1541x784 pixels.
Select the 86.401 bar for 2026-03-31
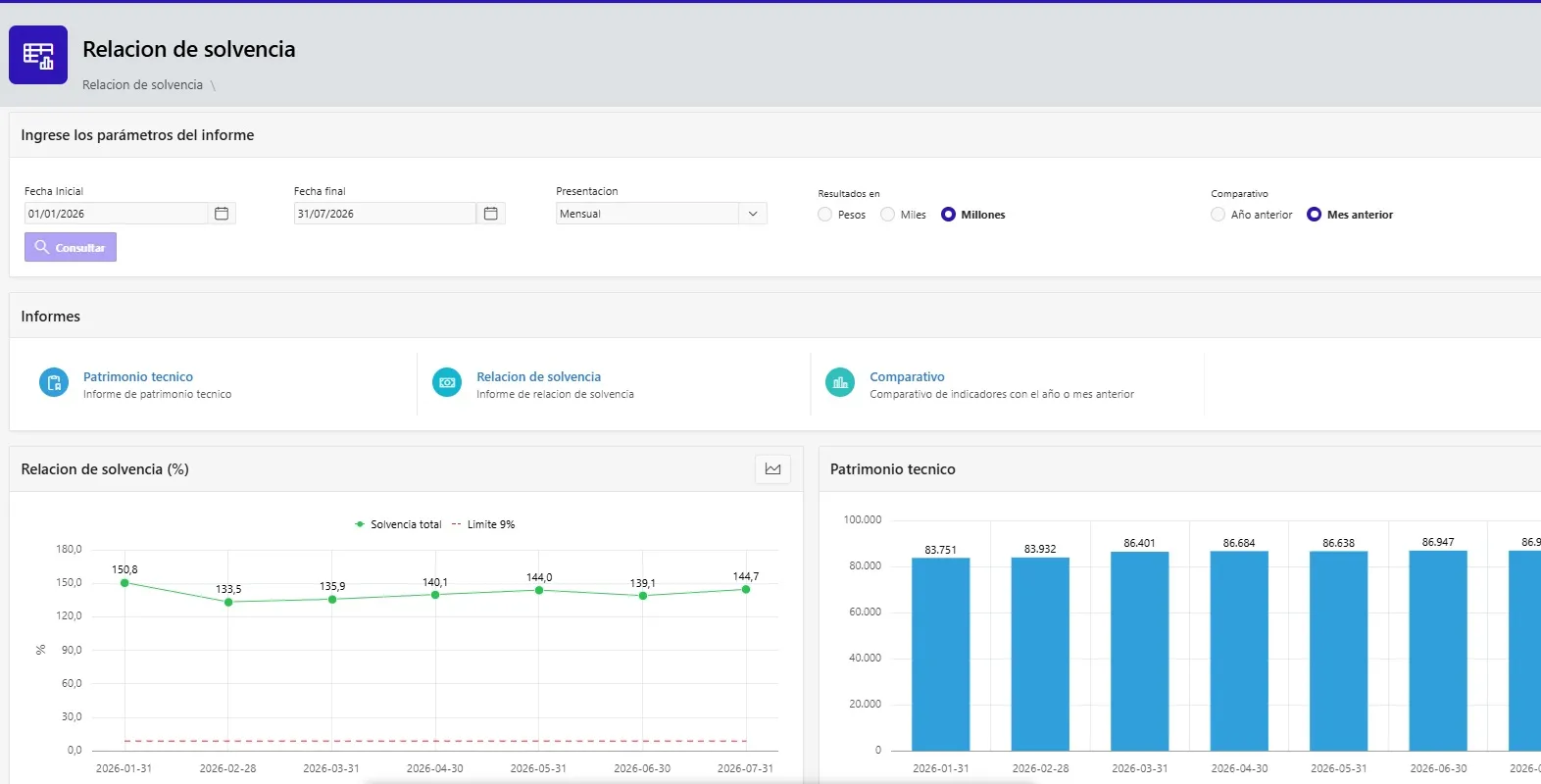point(1140,652)
